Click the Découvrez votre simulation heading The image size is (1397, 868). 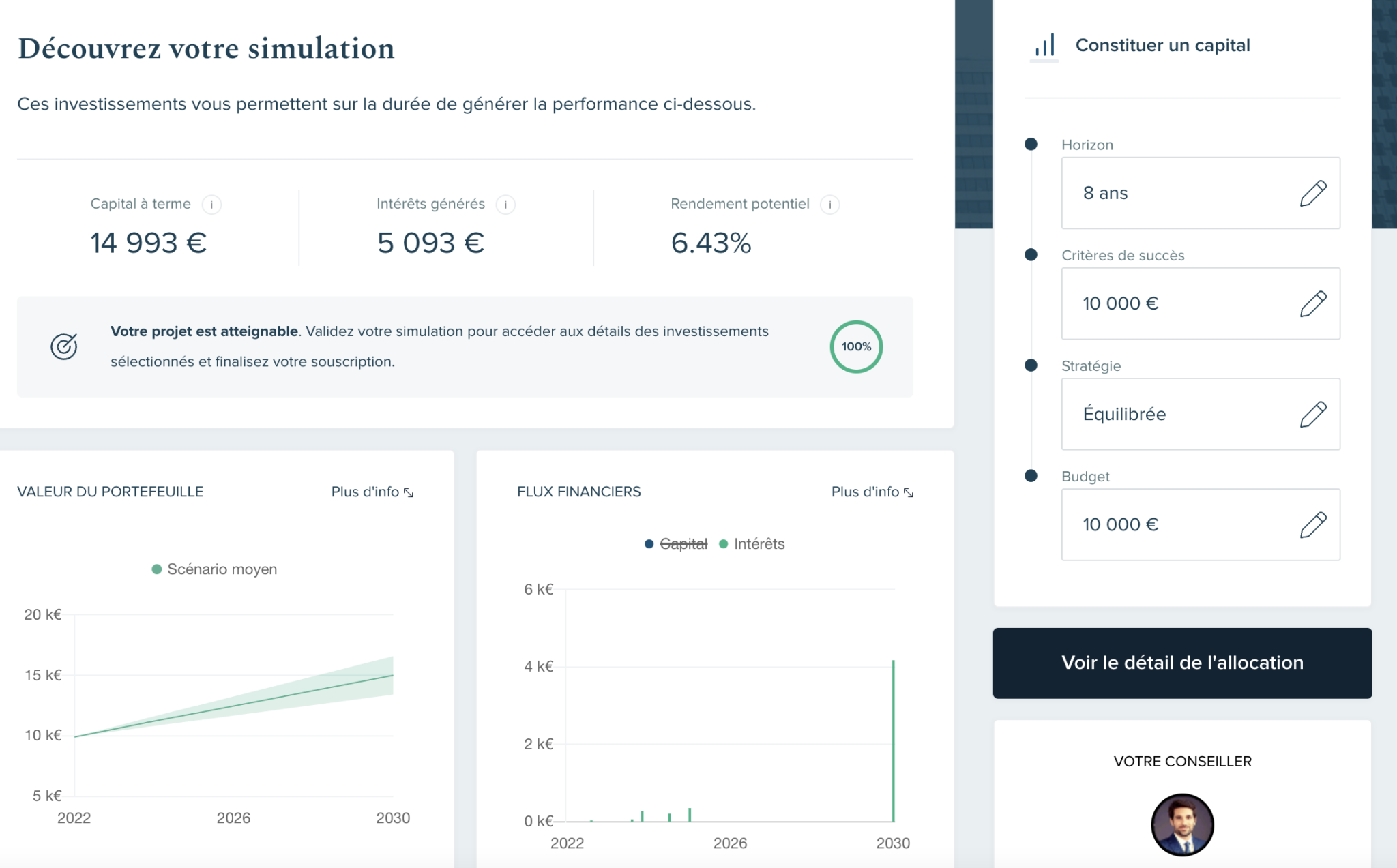click(x=206, y=48)
